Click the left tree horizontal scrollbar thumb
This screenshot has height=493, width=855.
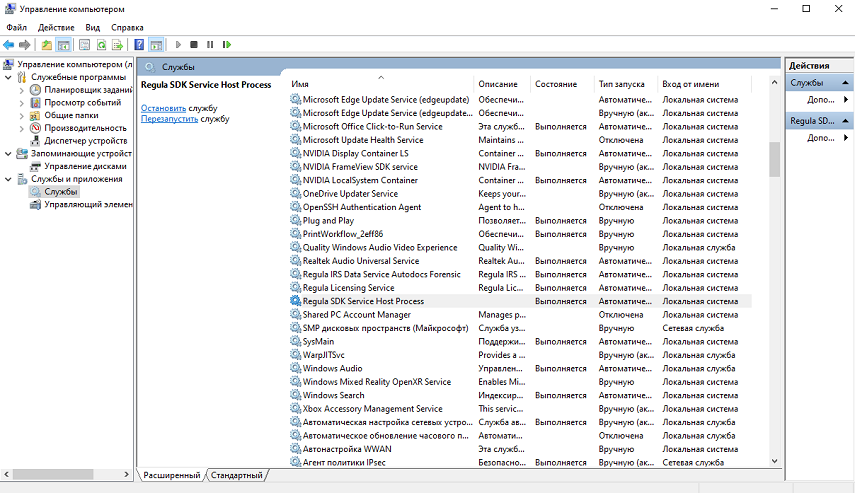(53, 474)
